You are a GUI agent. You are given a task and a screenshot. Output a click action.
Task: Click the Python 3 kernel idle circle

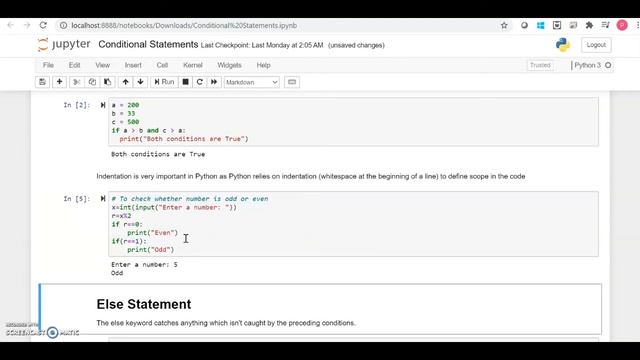point(608,65)
